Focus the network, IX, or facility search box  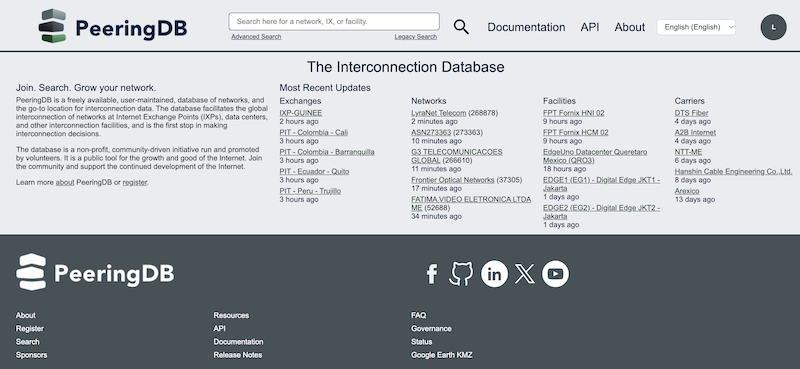pos(334,21)
